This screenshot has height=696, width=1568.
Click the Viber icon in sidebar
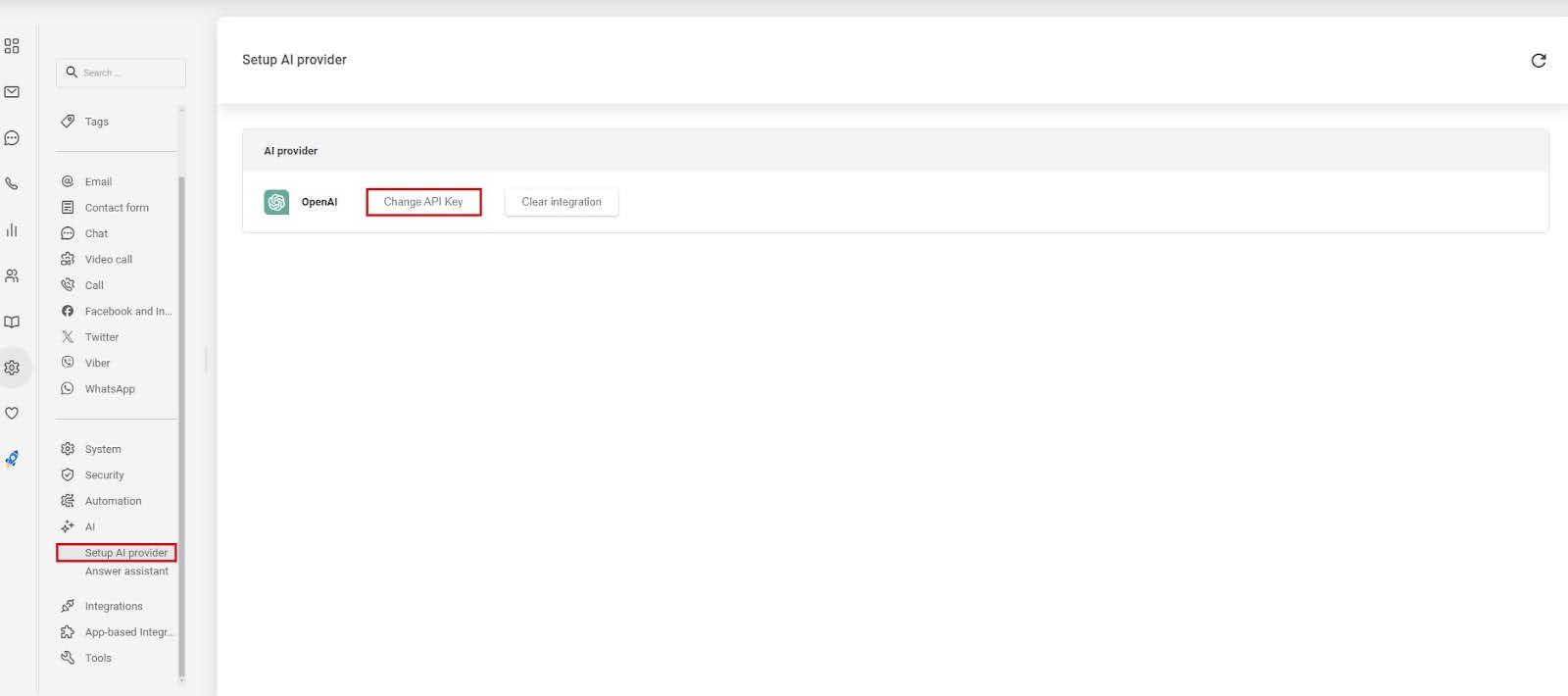[68, 363]
